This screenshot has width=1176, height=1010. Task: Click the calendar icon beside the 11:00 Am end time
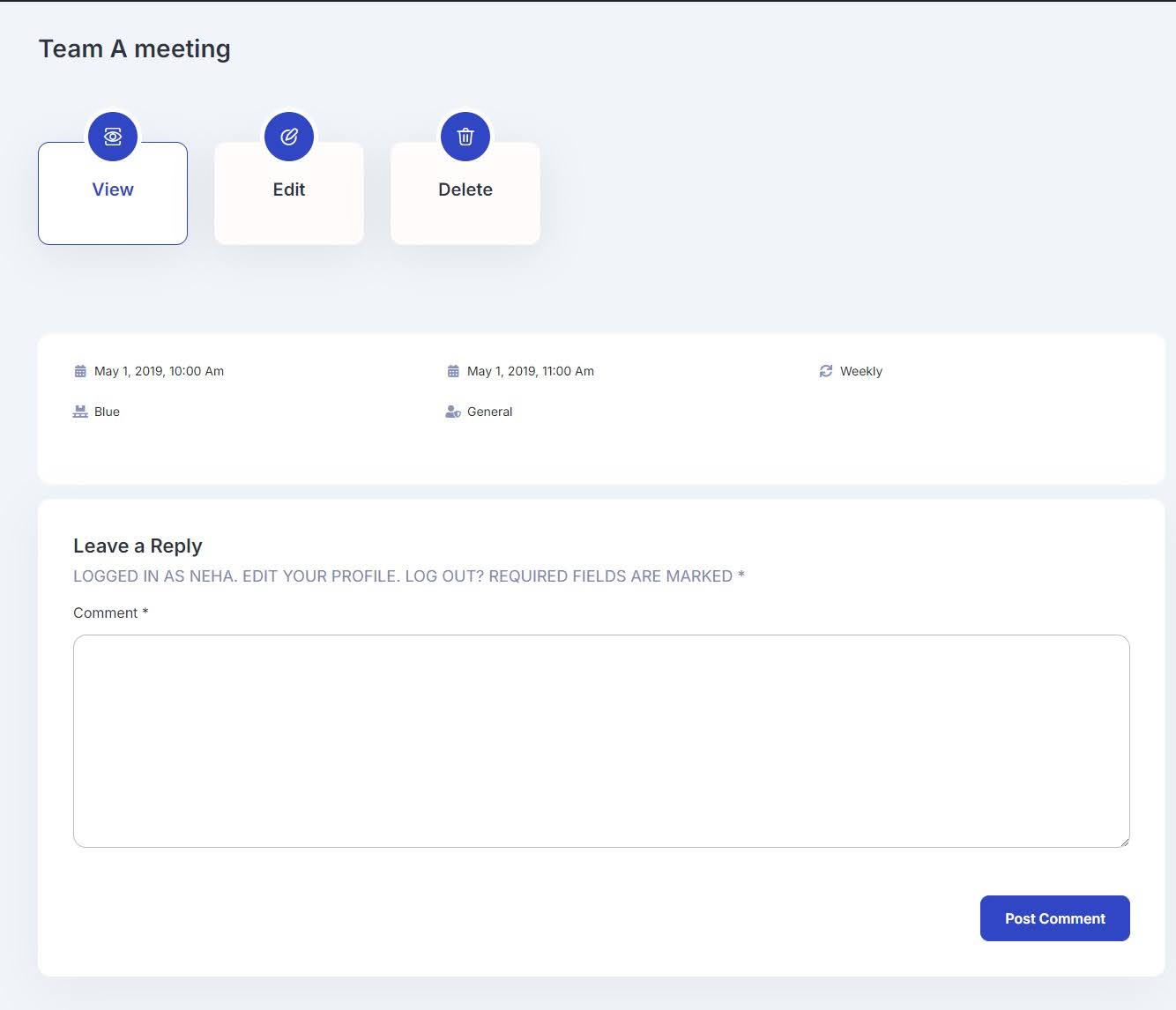coord(453,371)
